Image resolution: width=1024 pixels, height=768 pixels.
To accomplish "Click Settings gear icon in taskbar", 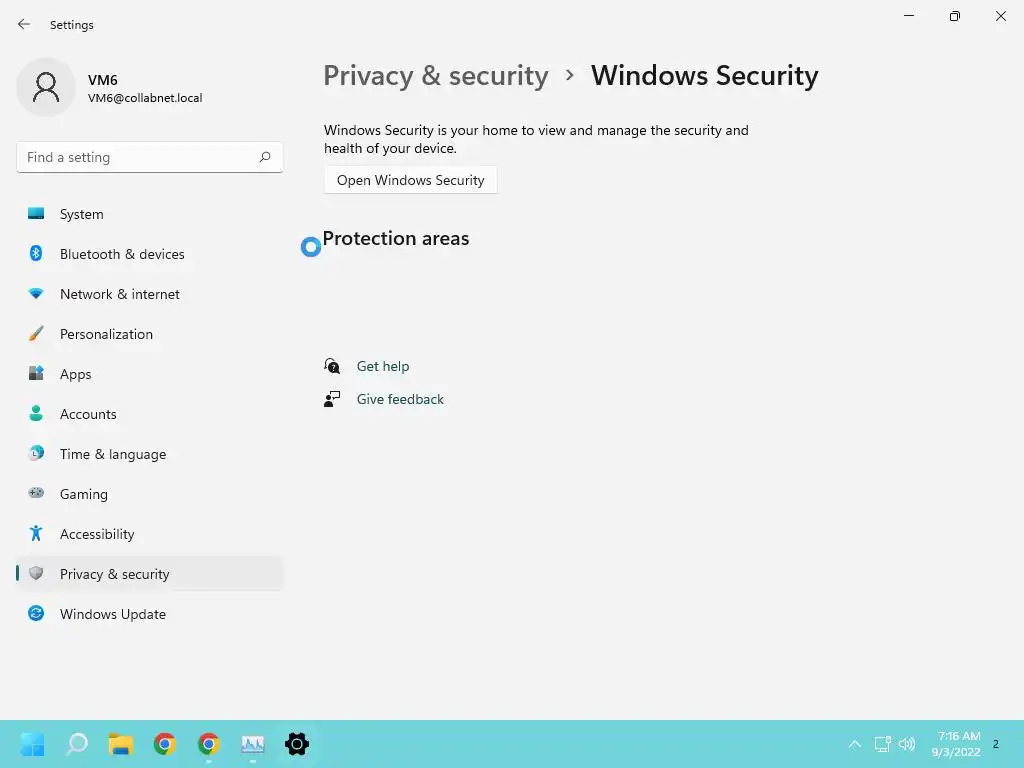I will [296, 744].
